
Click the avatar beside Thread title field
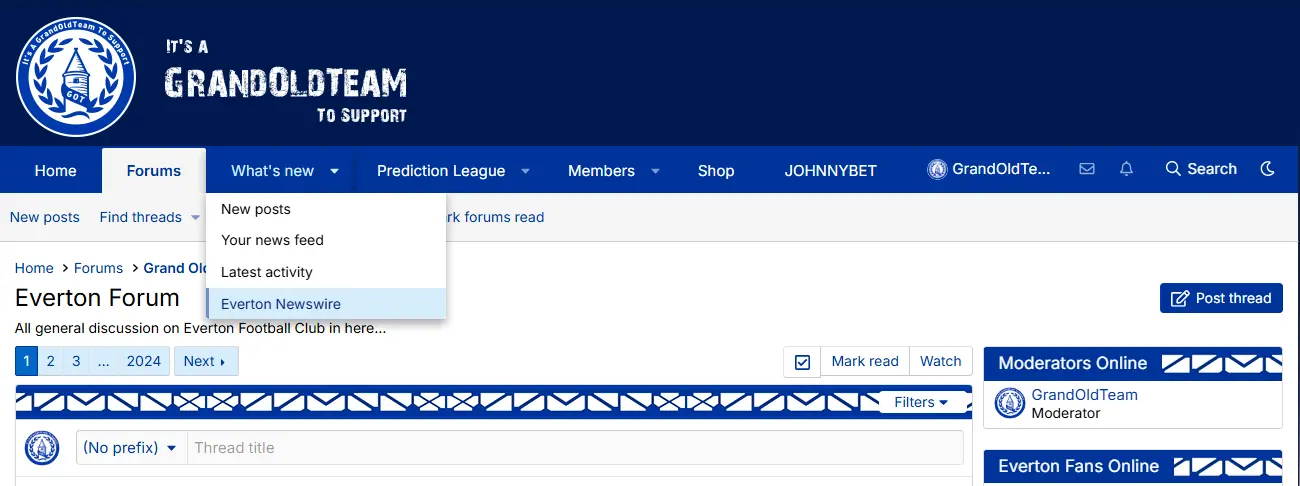pos(42,447)
